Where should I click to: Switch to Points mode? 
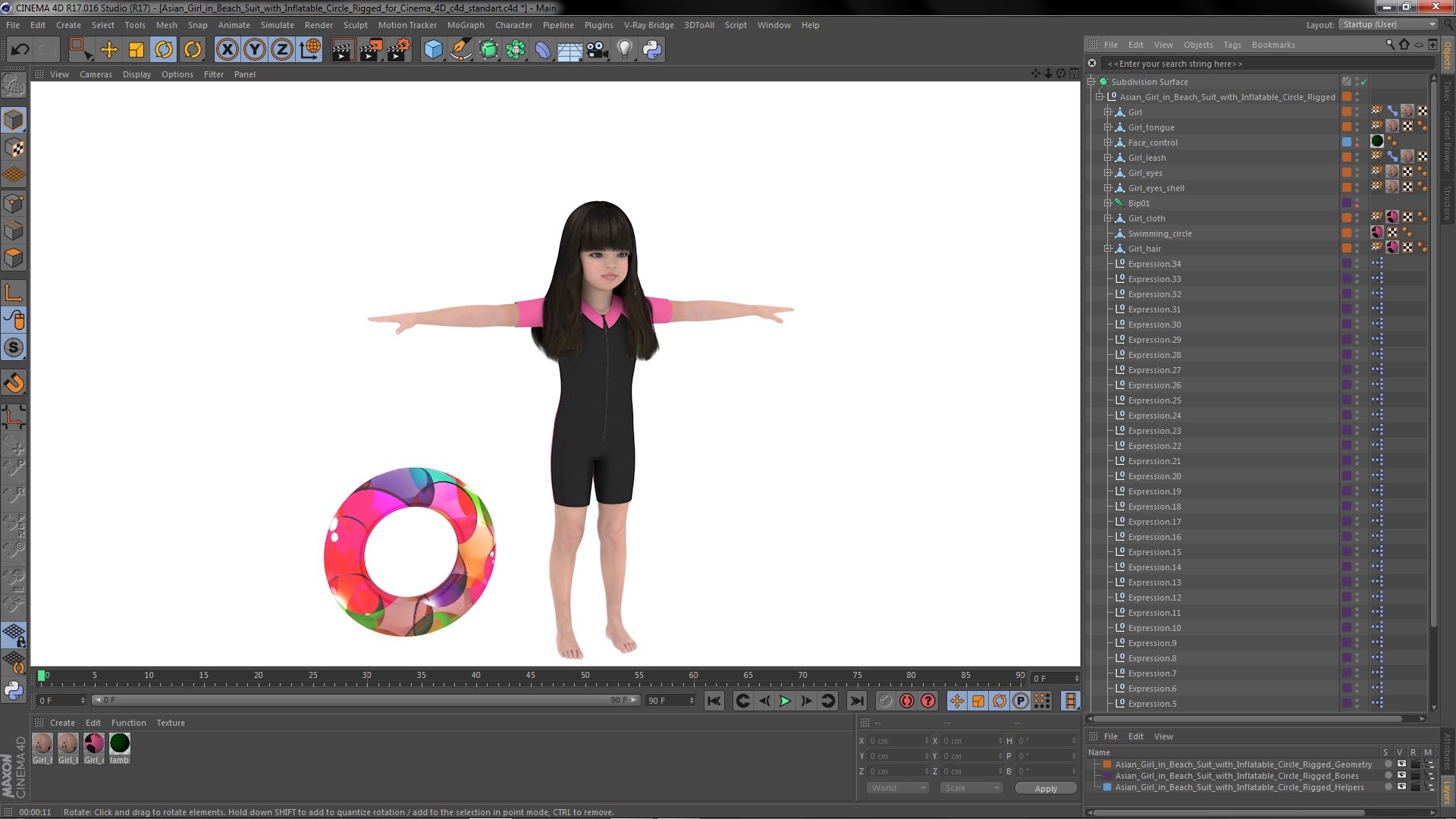point(14,203)
